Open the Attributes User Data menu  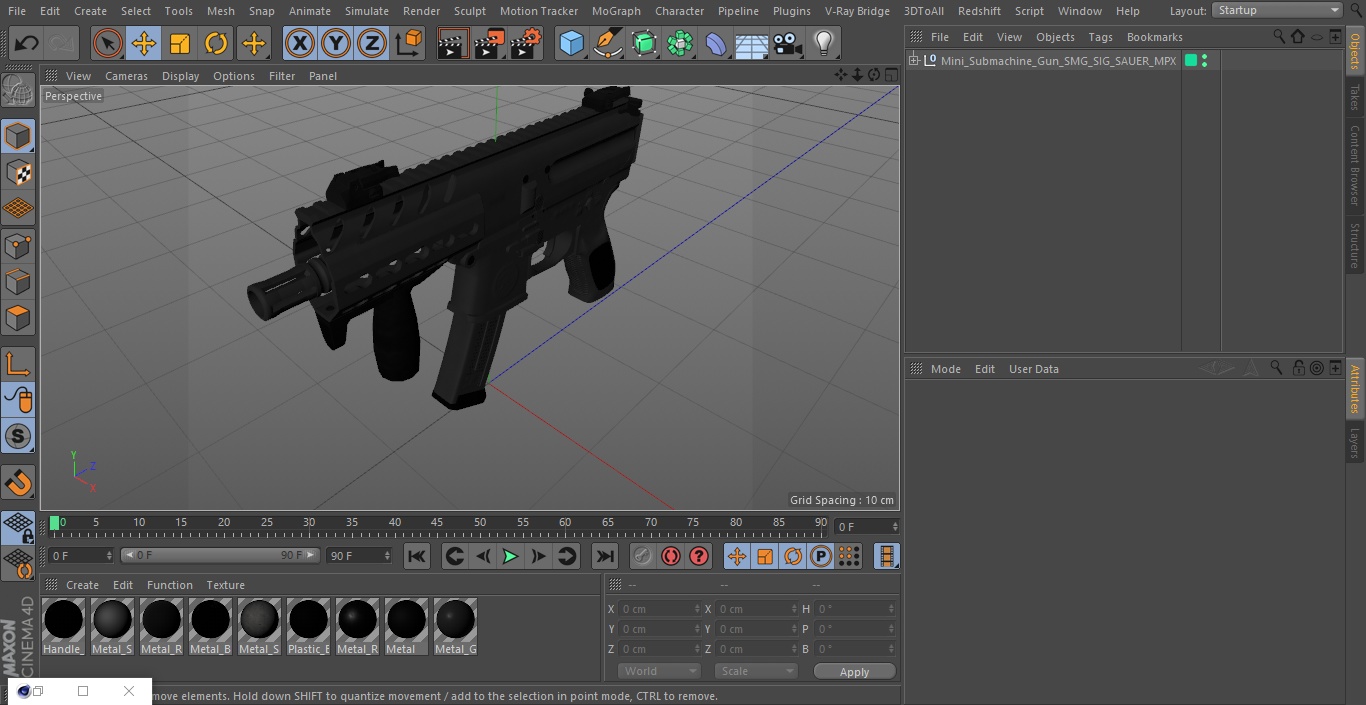pos(1033,369)
